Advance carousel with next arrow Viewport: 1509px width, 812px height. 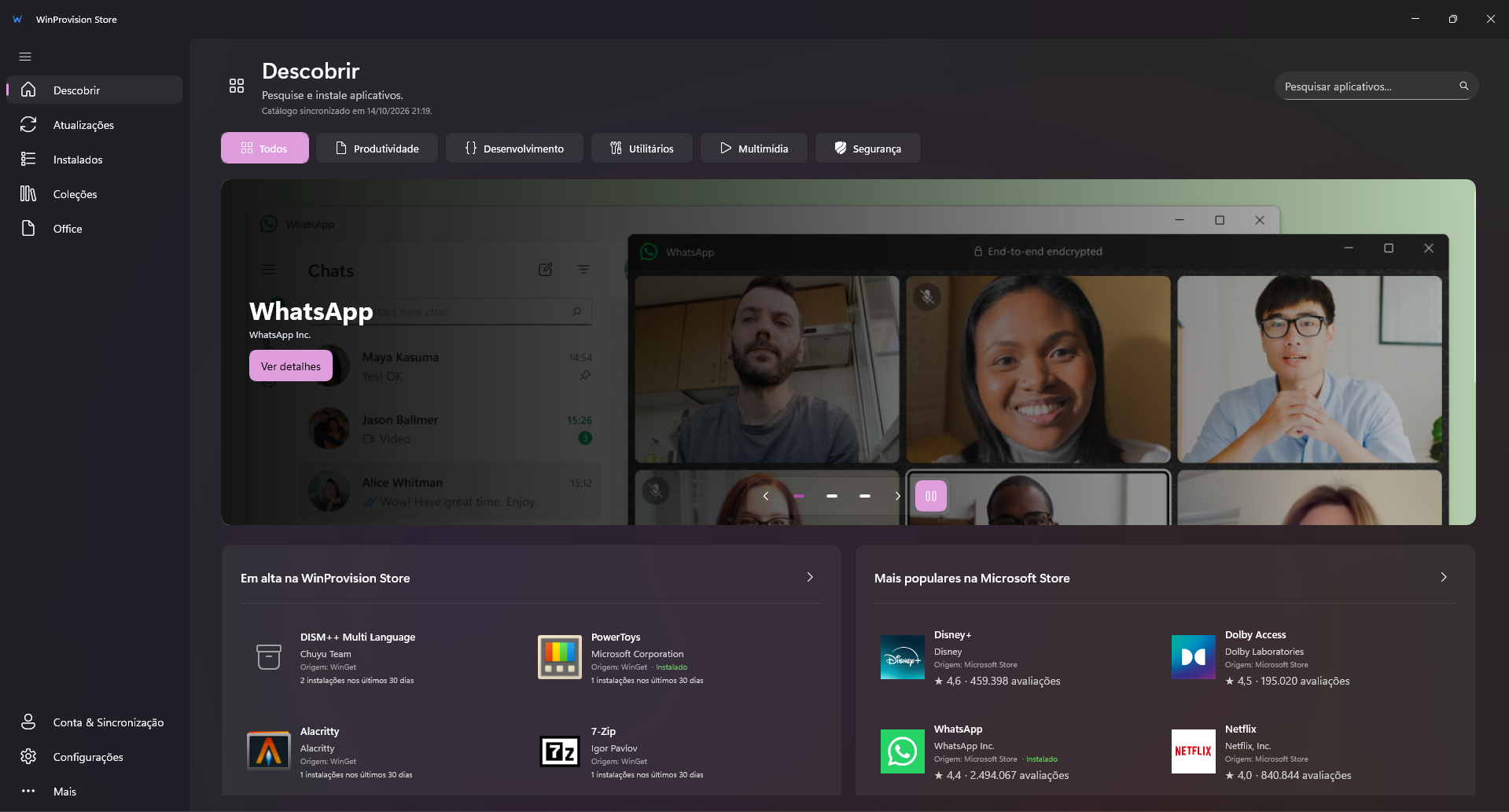pos(897,496)
